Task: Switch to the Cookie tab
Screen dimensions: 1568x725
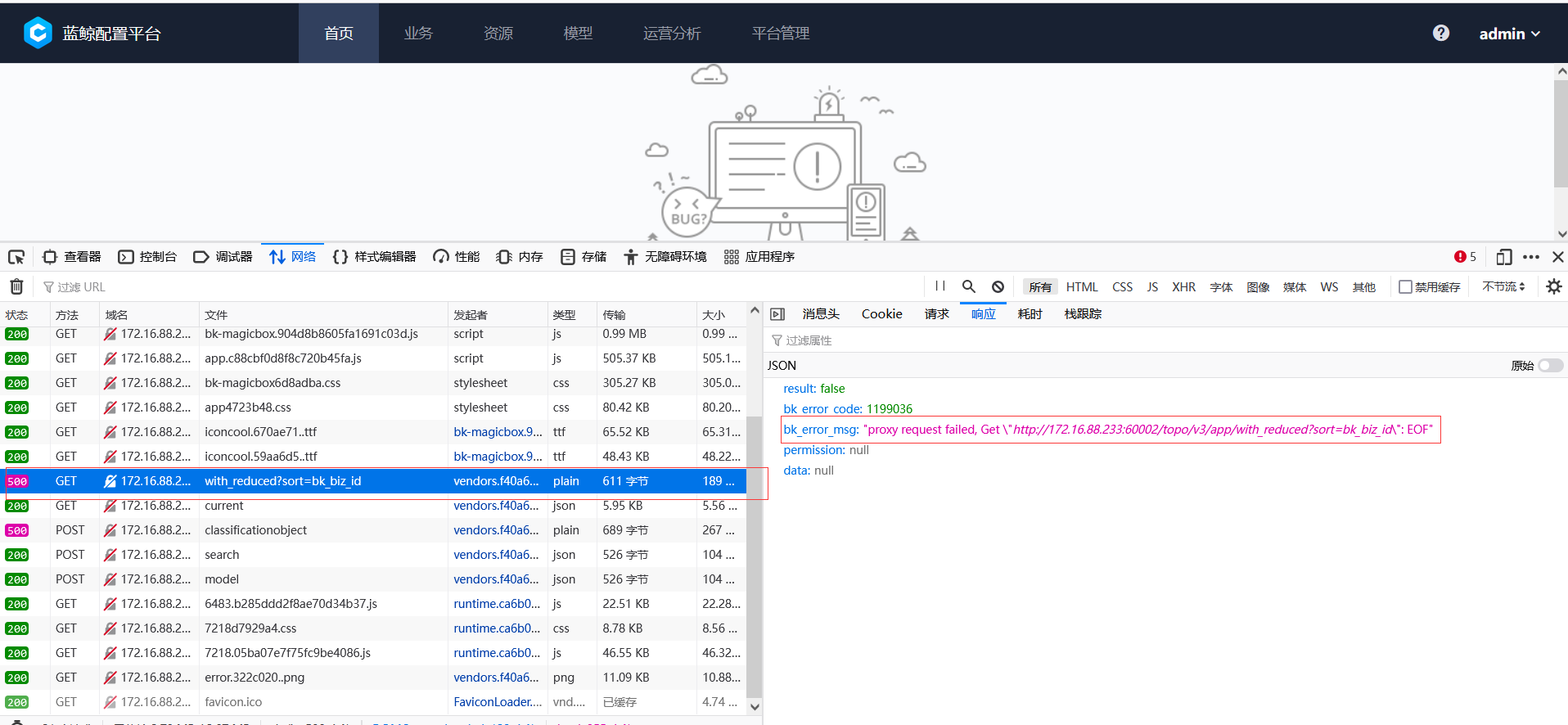Action: [881, 314]
